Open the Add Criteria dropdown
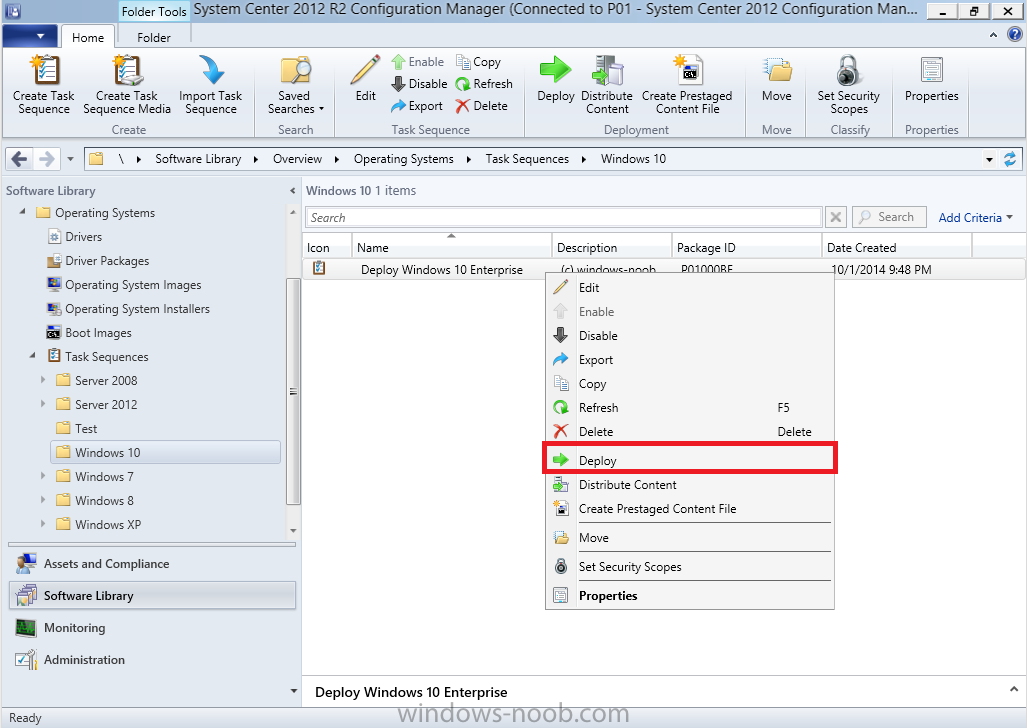 (975, 218)
